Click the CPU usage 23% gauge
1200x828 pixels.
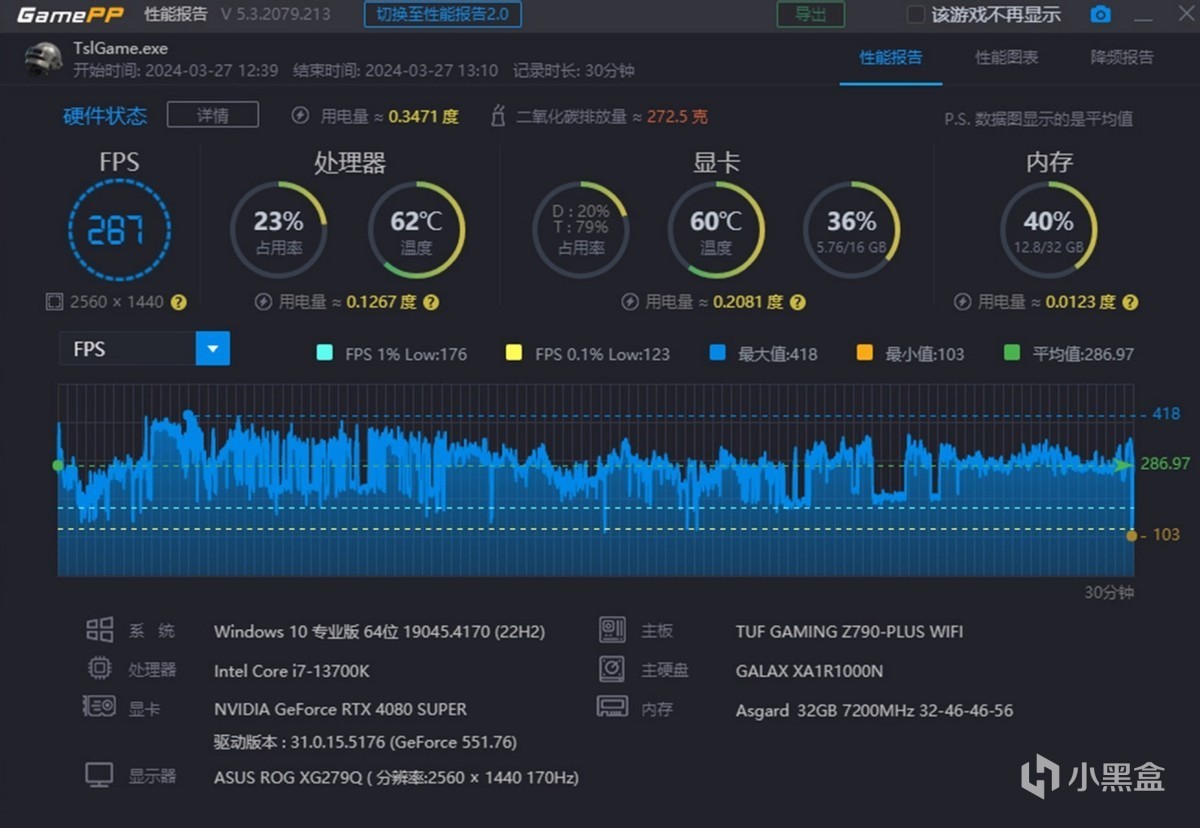tap(279, 230)
